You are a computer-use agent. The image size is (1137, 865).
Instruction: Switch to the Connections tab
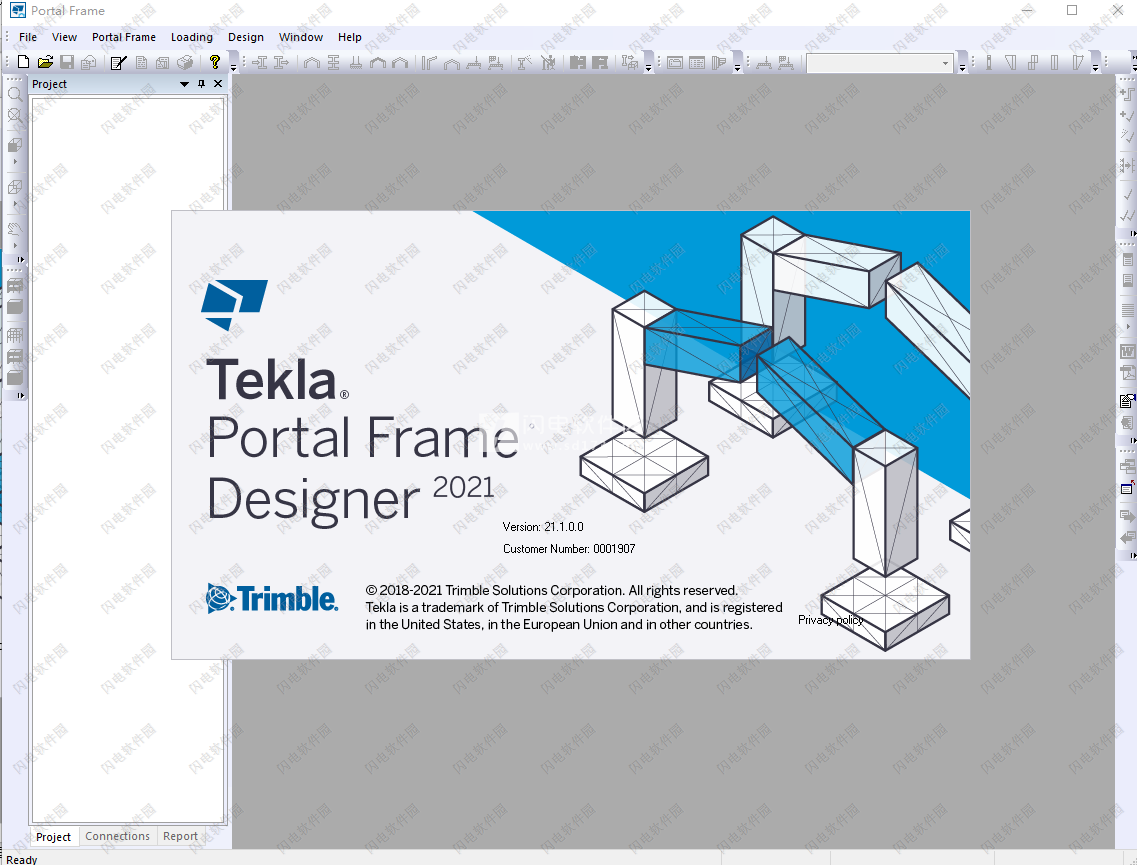[x=117, y=836]
